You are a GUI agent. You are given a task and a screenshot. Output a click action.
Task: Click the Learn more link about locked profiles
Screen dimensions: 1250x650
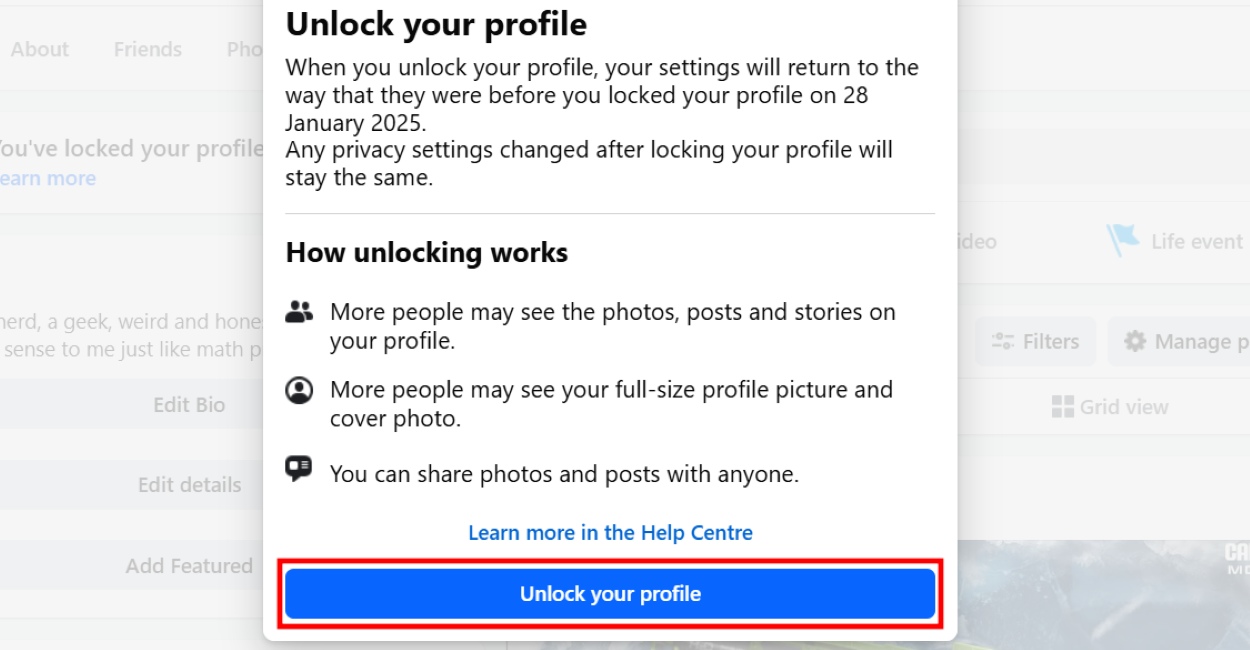(x=46, y=177)
